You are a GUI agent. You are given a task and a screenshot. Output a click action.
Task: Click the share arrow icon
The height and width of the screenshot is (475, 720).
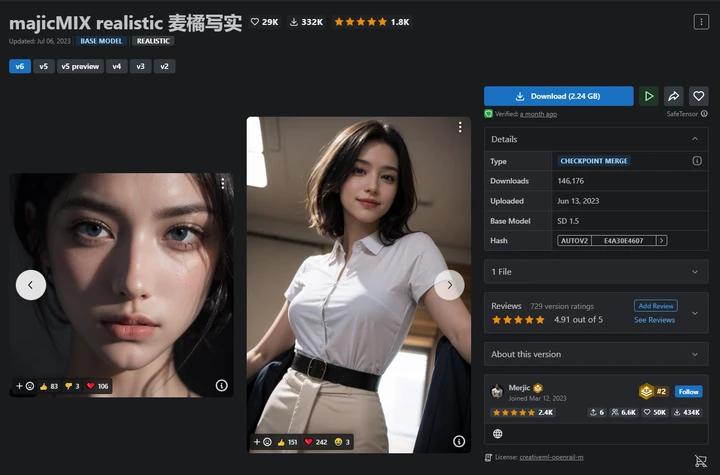674,96
